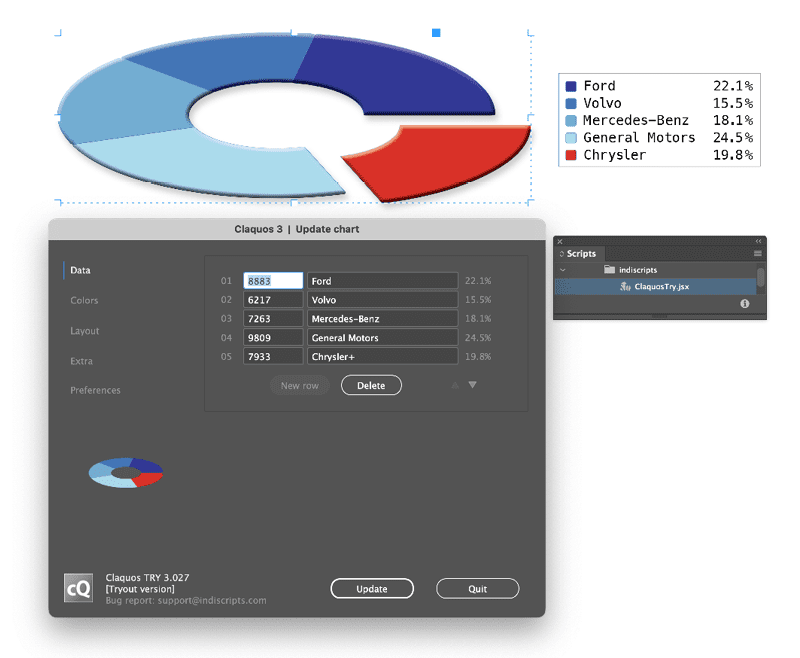The image size is (800, 658).
Task: Open the Data section in Claquos sidebar
Action: [80, 270]
